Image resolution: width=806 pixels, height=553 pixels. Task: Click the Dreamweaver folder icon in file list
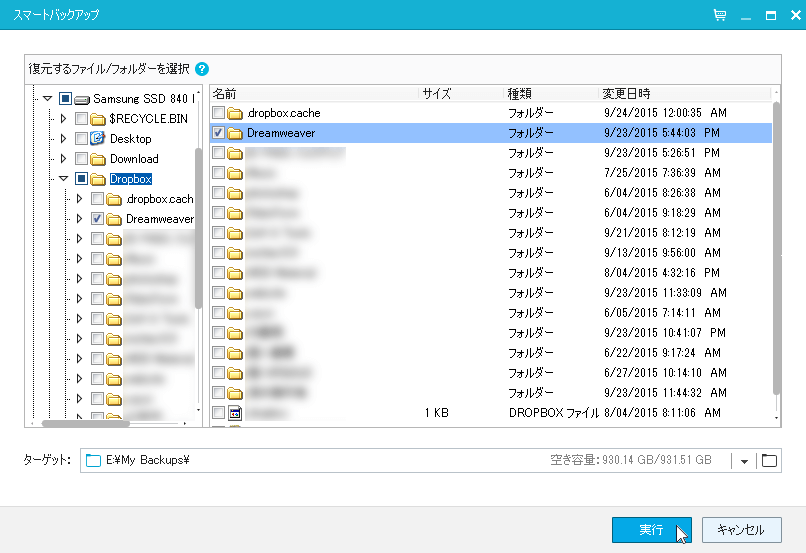coord(235,133)
